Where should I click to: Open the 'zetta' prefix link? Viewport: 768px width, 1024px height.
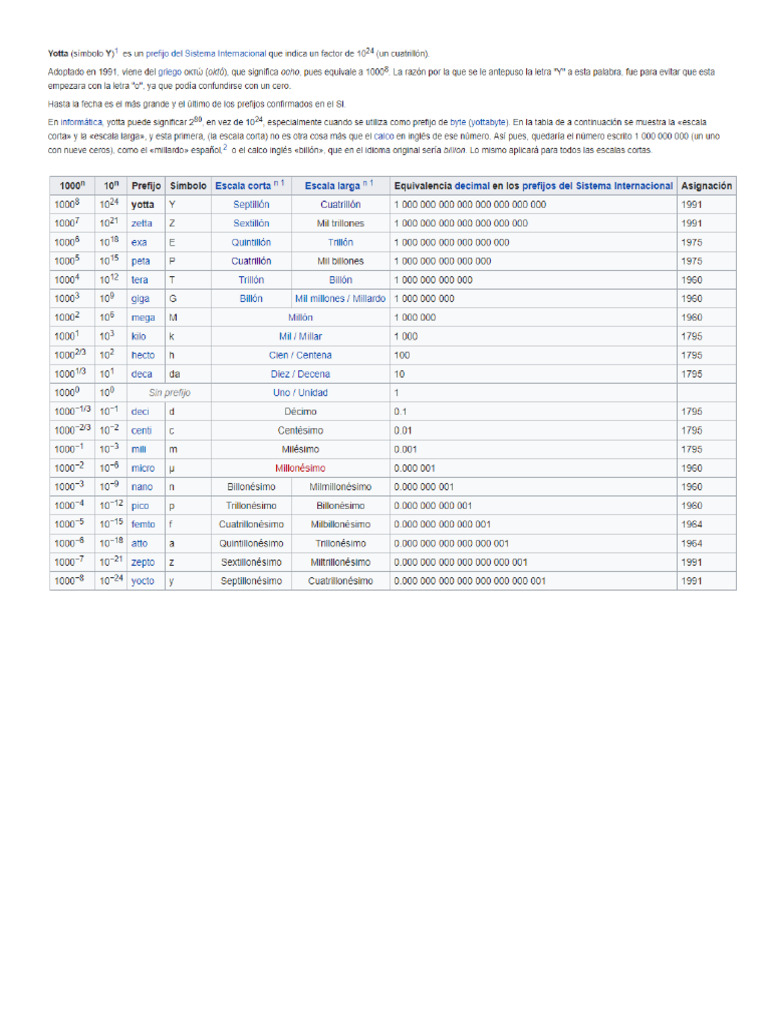click(142, 223)
